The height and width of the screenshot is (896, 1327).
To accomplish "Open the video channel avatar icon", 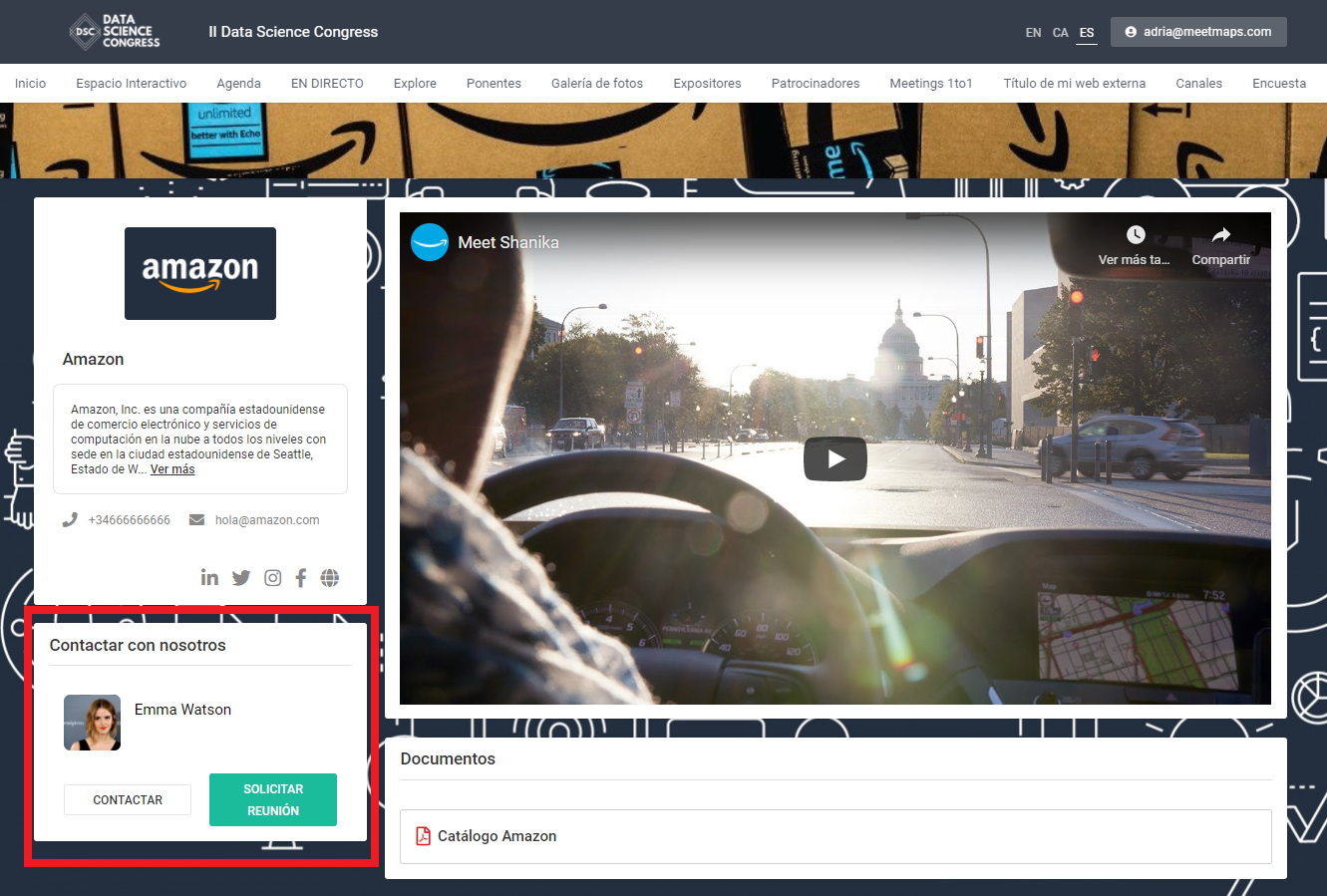I will pos(430,242).
